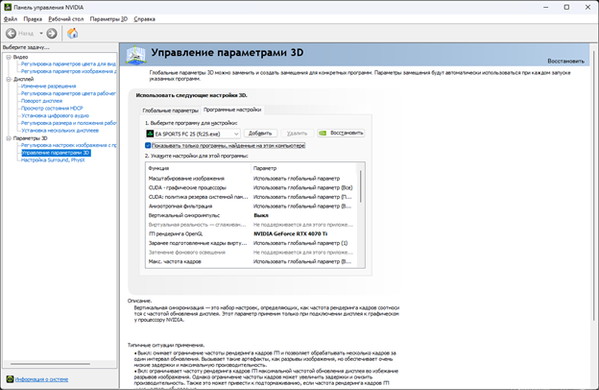Open Установка цифрового аудио

click(x=55, y=116)
